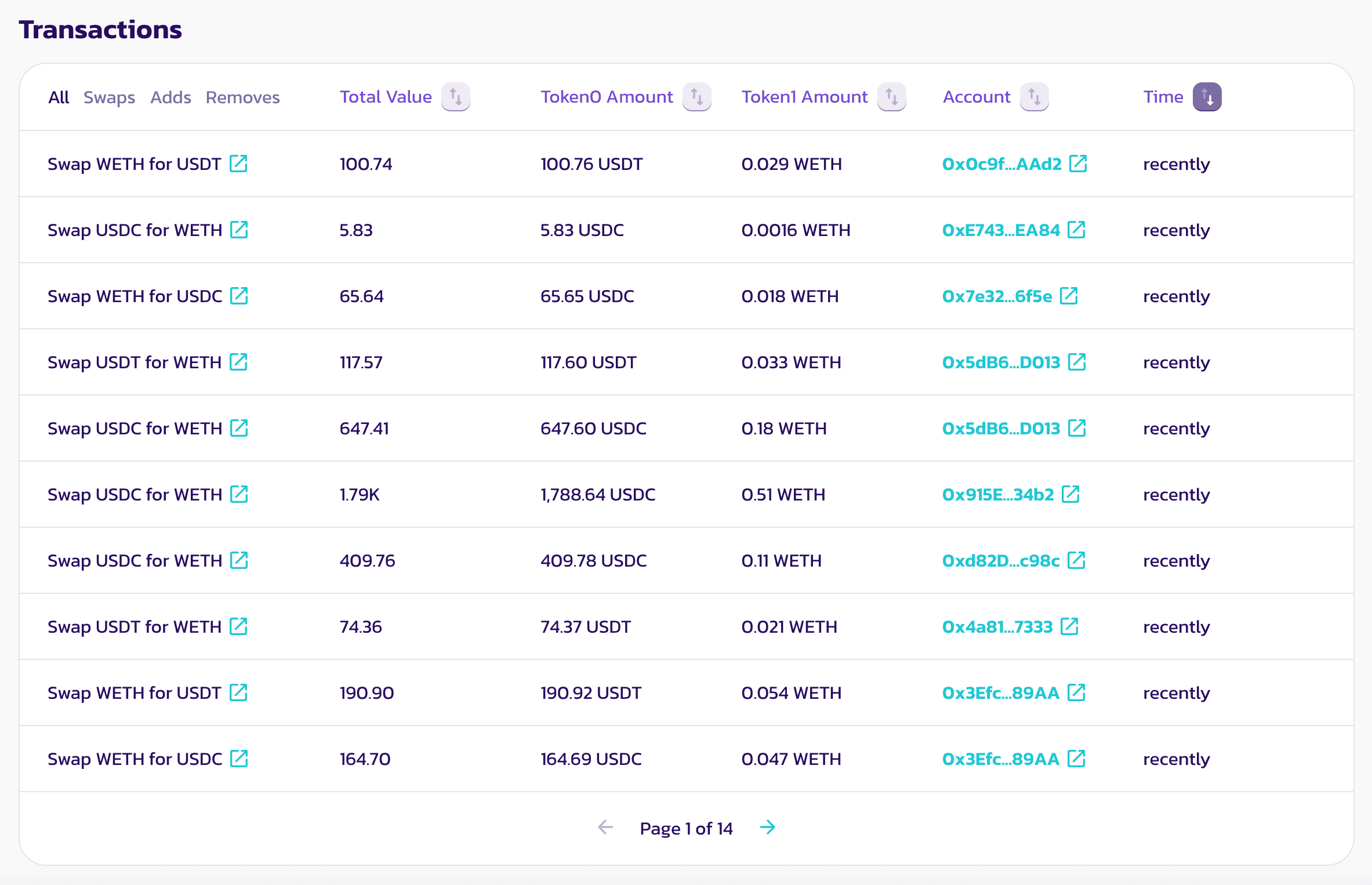Image resolution: width=1372 pixels, height=885 pixels.
Task: Select the Removes filter tab
Action: 242,97
